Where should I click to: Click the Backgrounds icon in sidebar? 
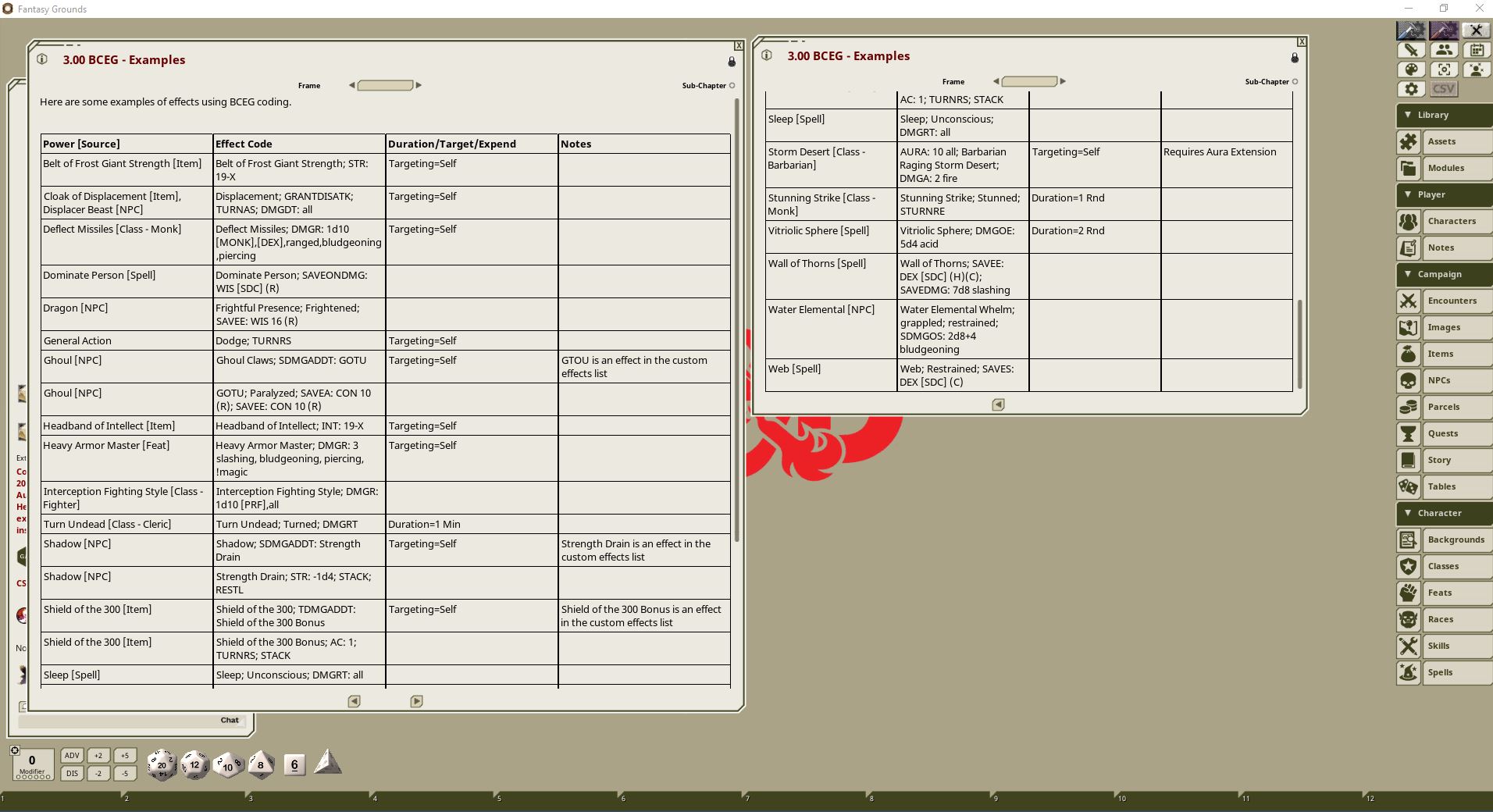pyautogui.click(x=1409, y=540)
